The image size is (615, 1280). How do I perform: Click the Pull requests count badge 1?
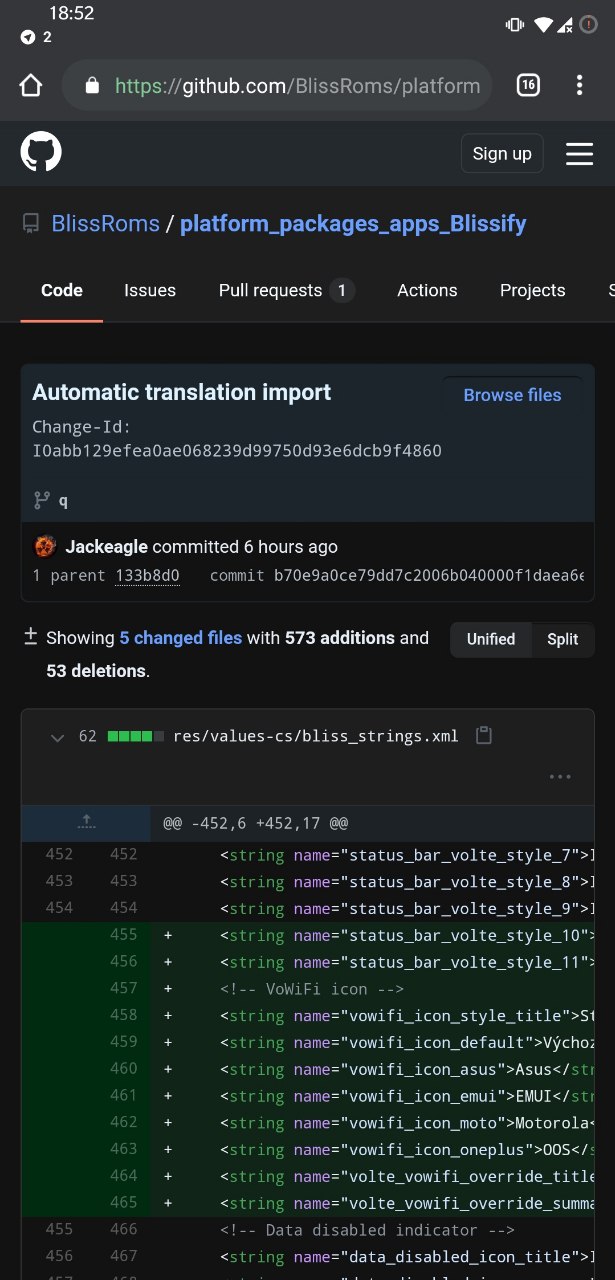(x=341, y=290)
